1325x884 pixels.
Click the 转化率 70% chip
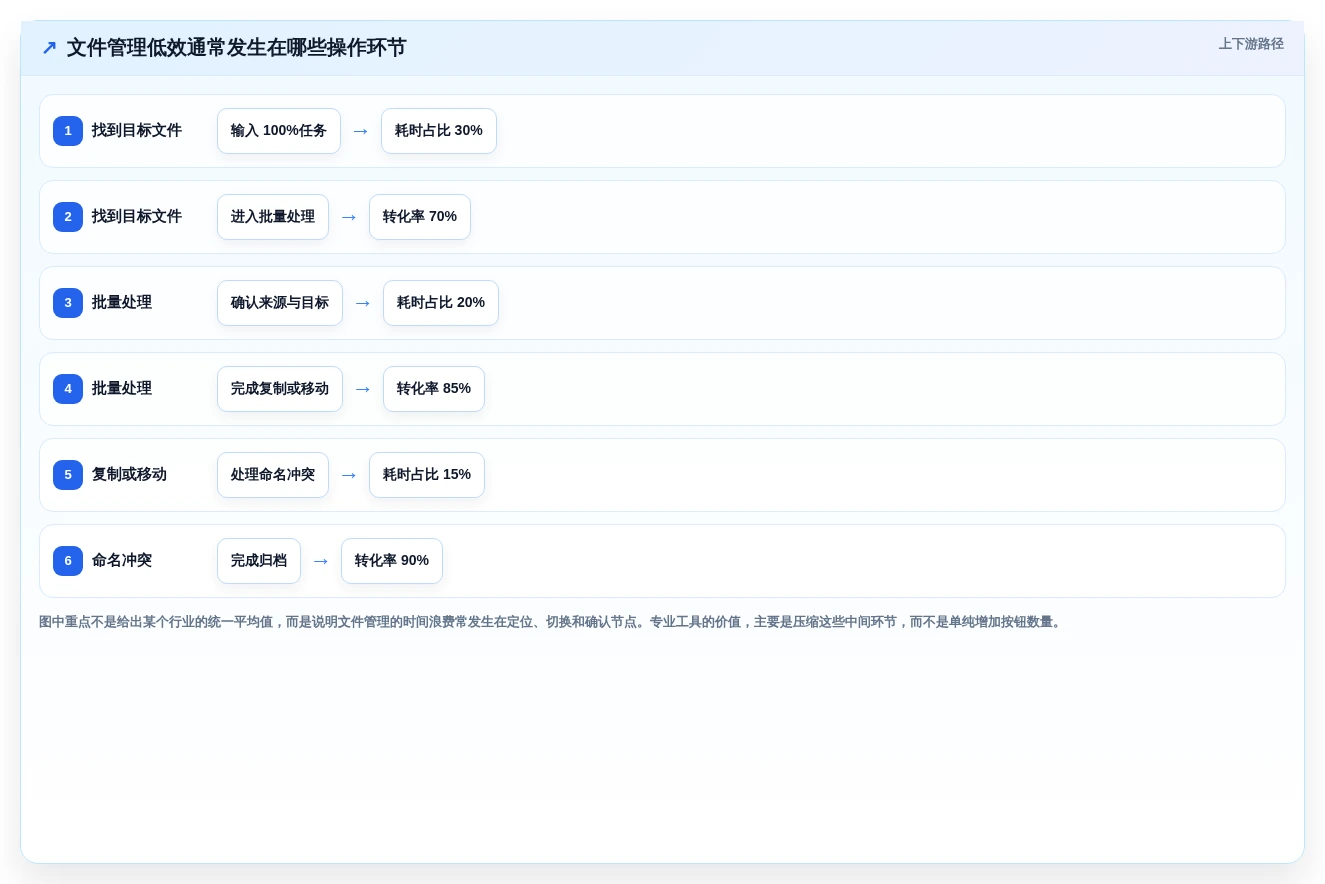pos(420,217)
